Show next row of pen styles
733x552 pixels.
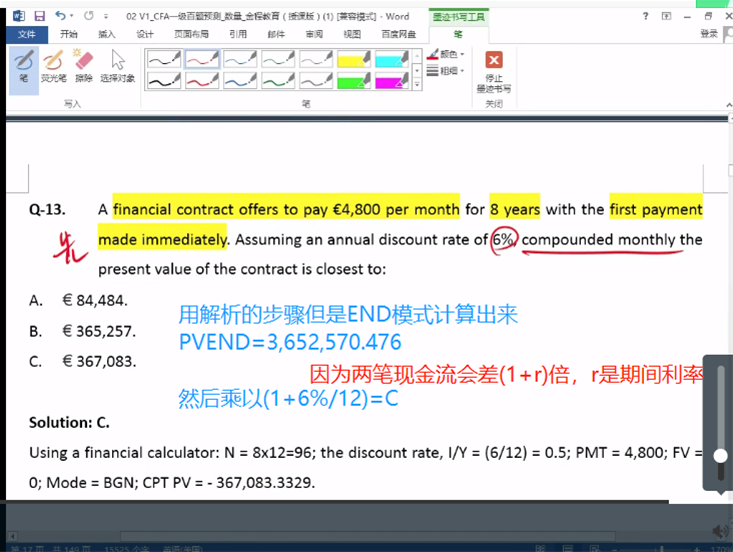(417, 71)
